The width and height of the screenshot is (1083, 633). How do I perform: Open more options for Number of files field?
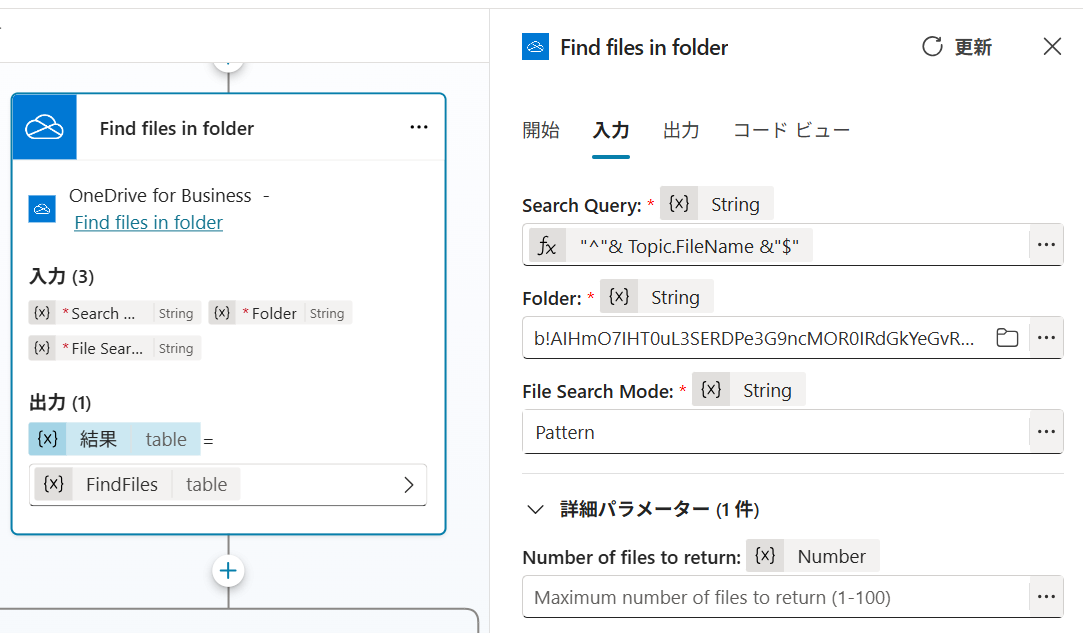[x=1046, y=596]
